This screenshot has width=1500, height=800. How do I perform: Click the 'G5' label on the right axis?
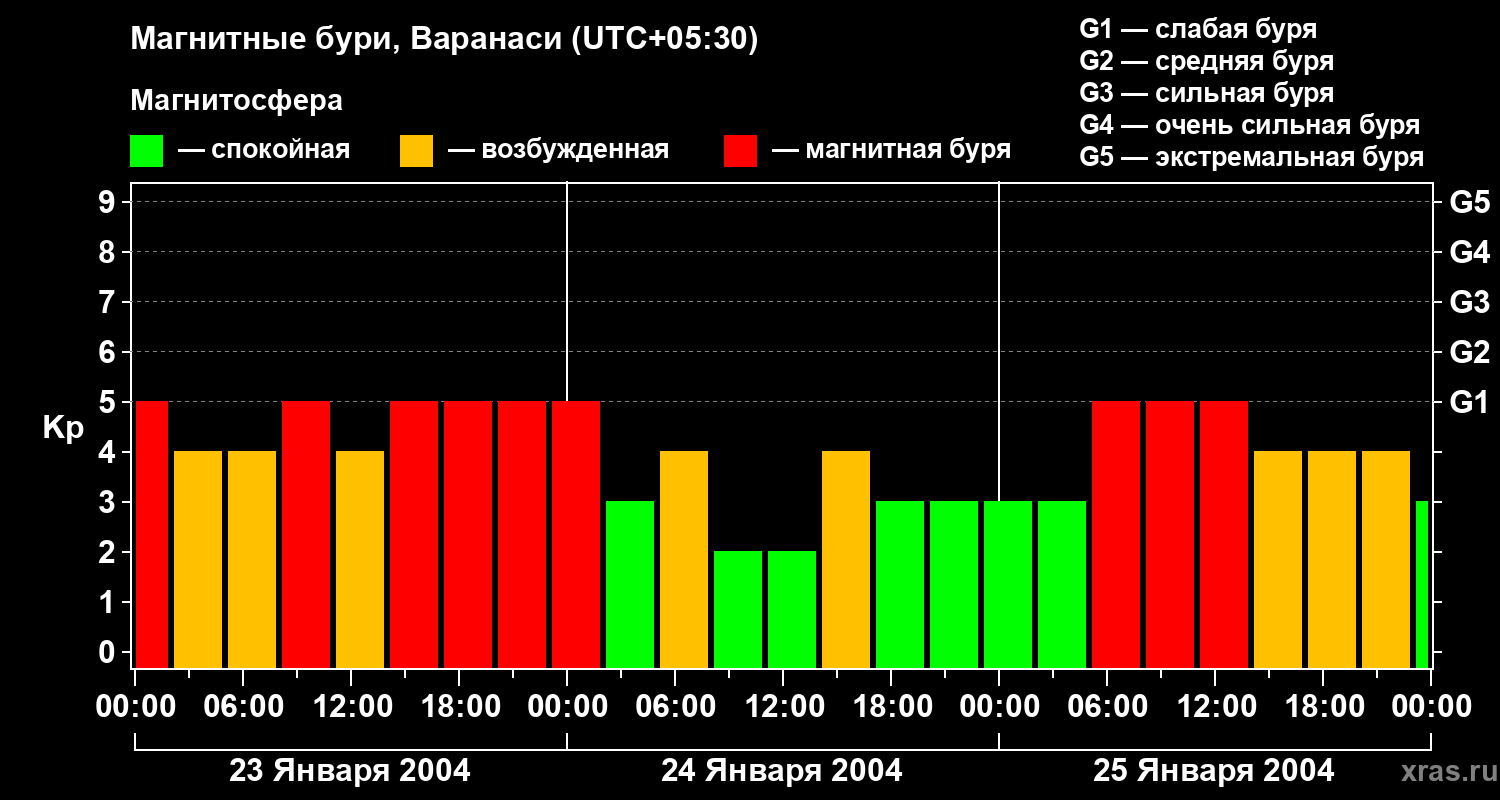point(1469,203)
